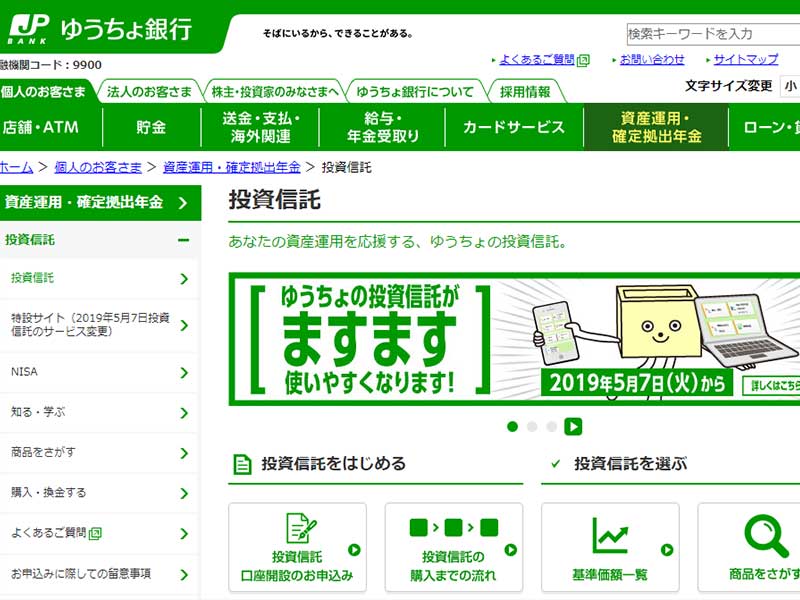Open the sidebar NISA item

(99, 372)
